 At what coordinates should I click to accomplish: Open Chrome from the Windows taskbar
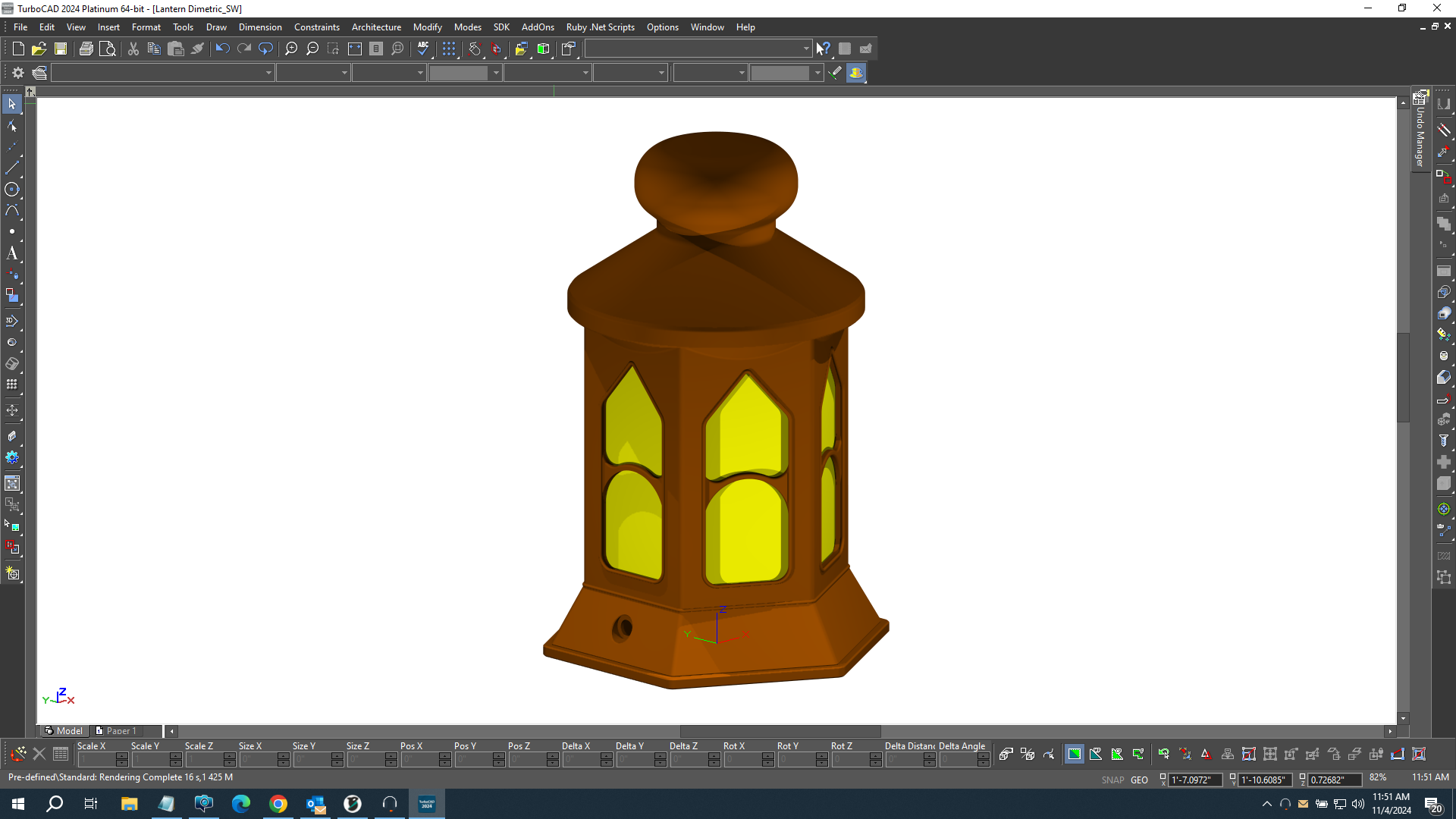[278, 804]
